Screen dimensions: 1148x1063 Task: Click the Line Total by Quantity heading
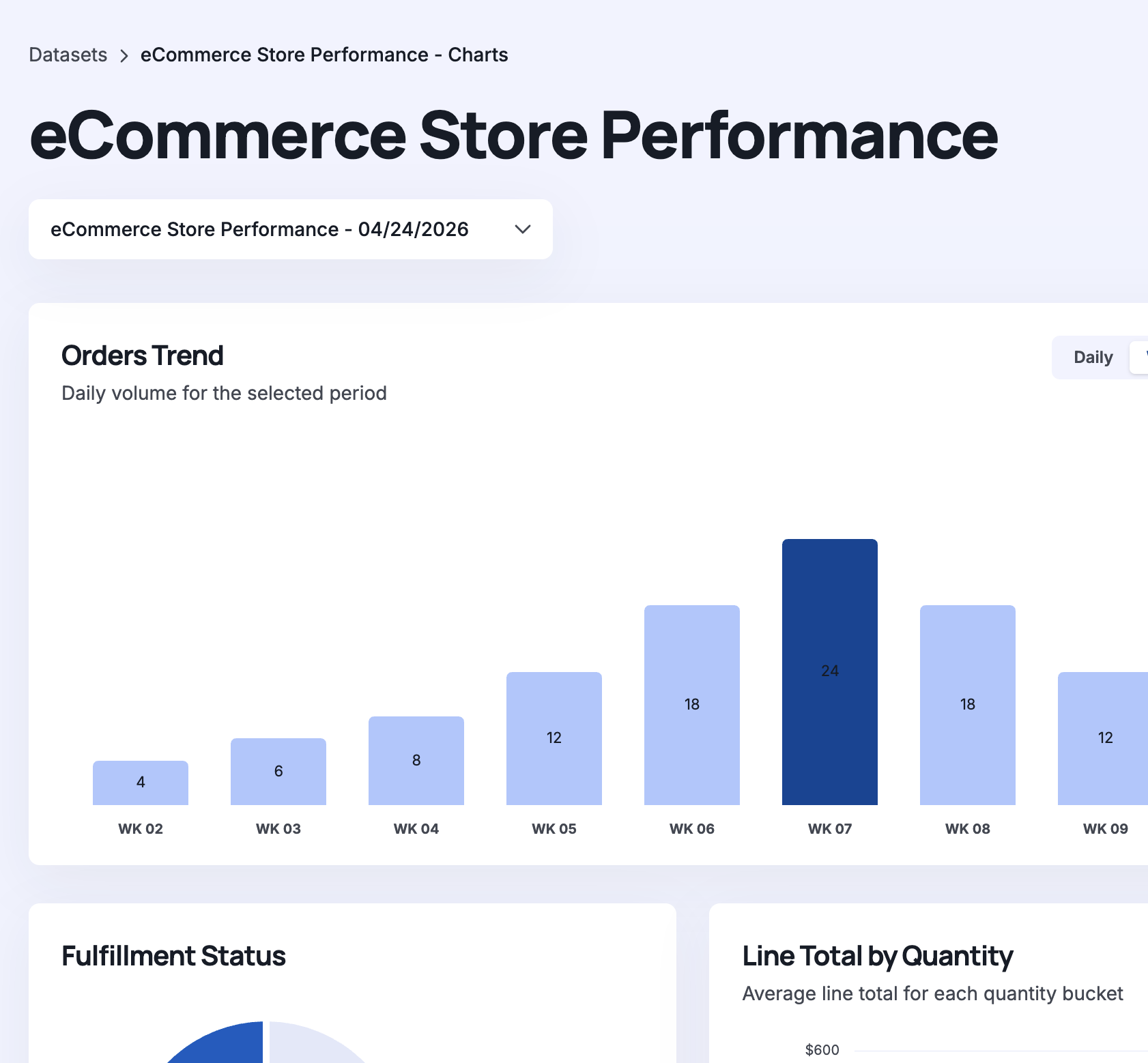coord(877,956)
